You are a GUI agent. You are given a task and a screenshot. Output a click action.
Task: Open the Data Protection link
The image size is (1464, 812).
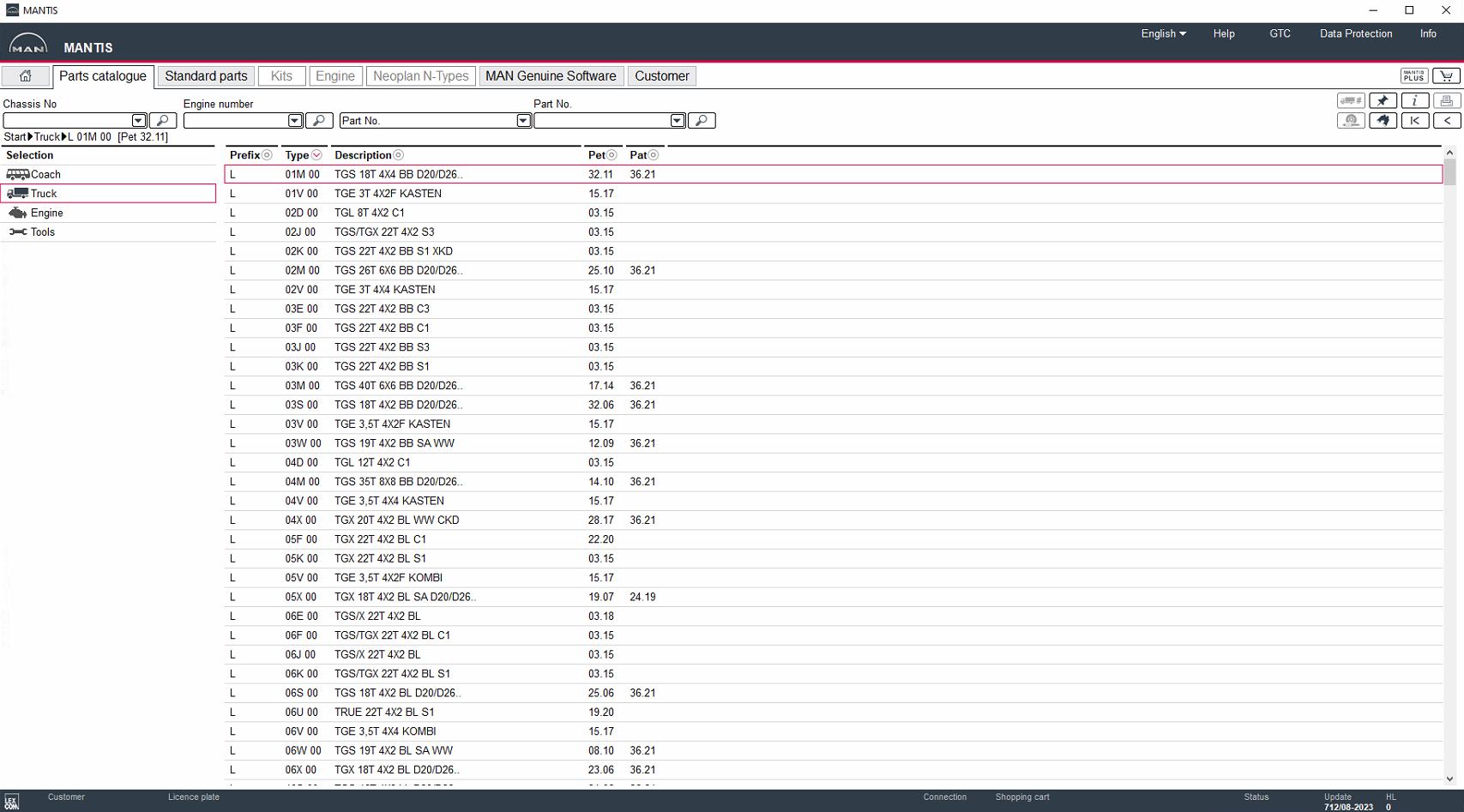[1356, 33]
